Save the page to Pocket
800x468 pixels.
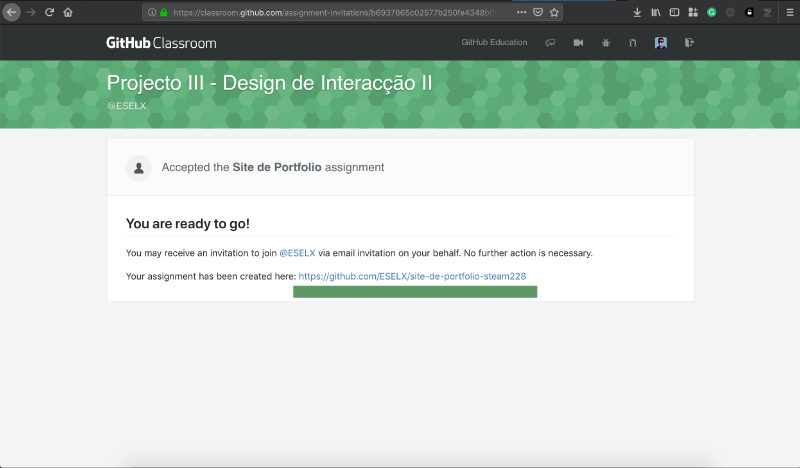click(538, 12)
